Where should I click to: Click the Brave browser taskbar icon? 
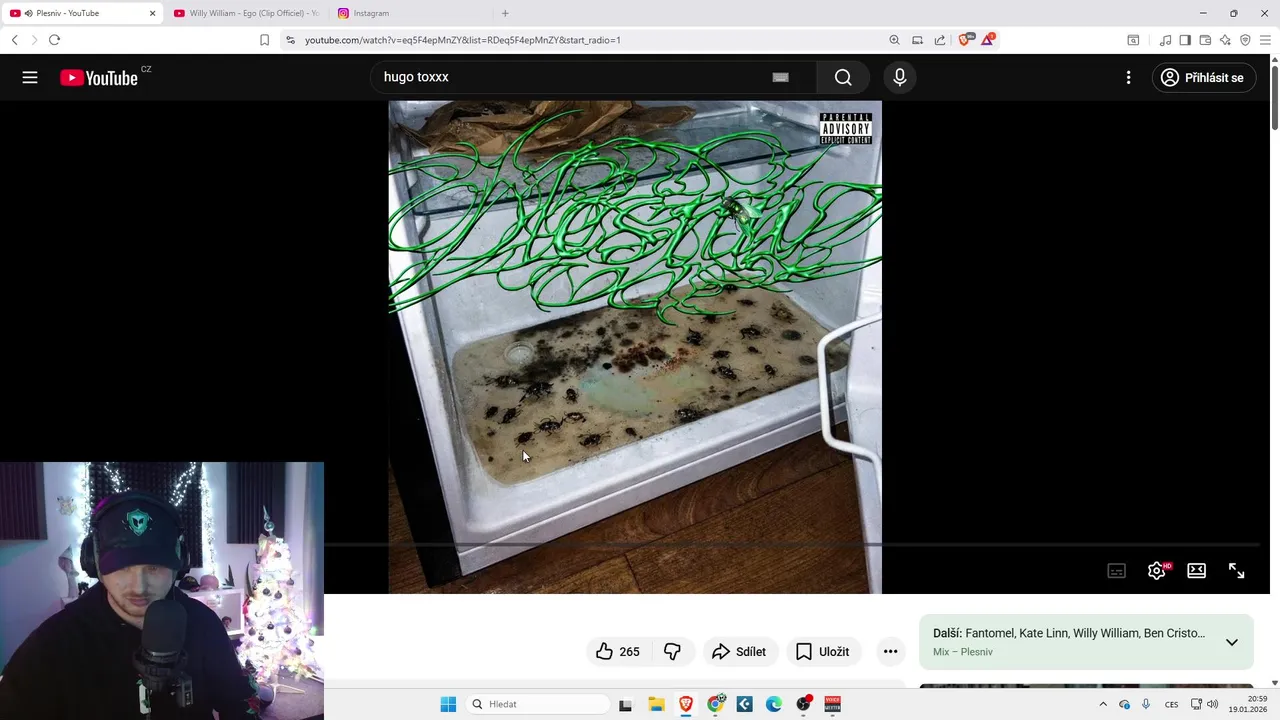click(x=686, y=704)
